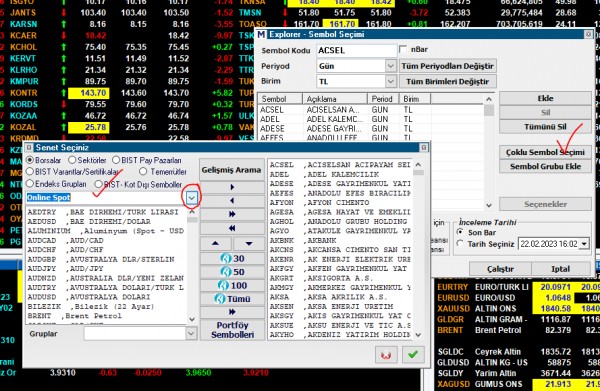Select the top 100 symbols button
Viewport: 600px width, 391px height.
click(232, 285)
